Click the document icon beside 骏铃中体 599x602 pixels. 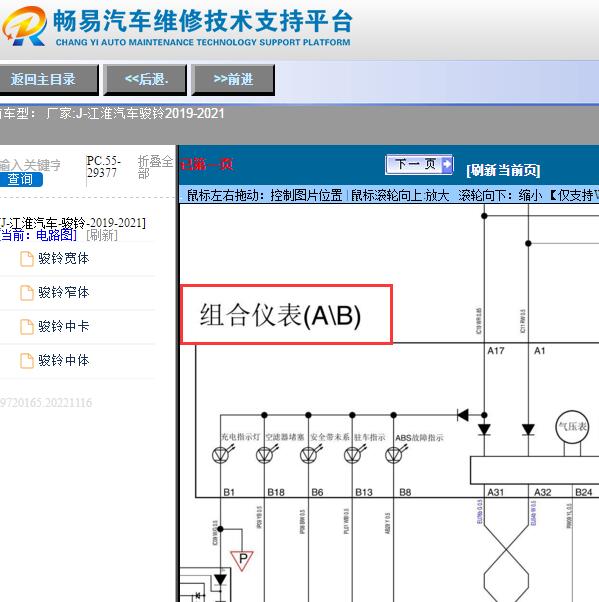(x=26, y=361)
